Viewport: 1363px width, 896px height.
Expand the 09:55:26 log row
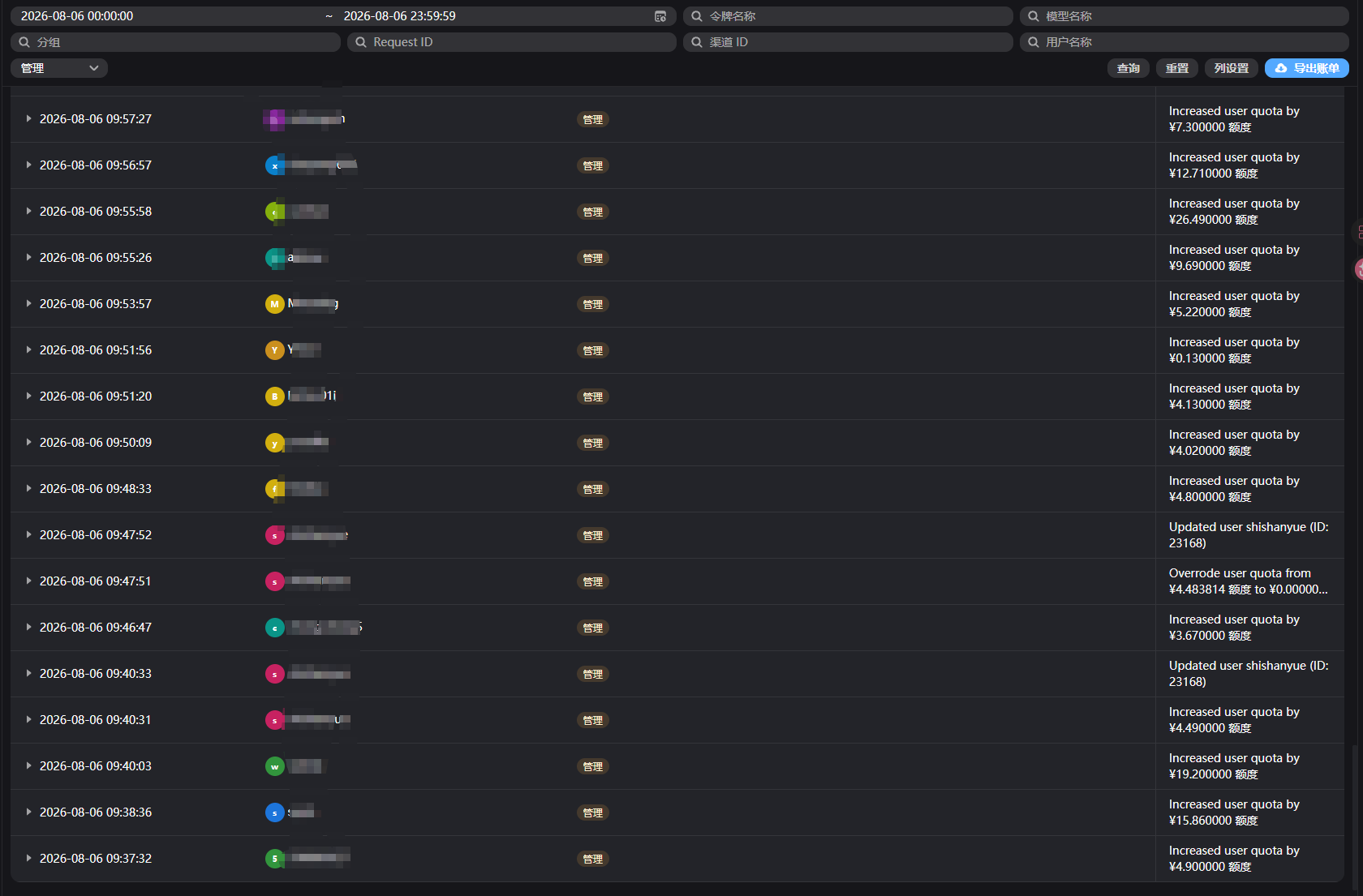pos(28,257)
